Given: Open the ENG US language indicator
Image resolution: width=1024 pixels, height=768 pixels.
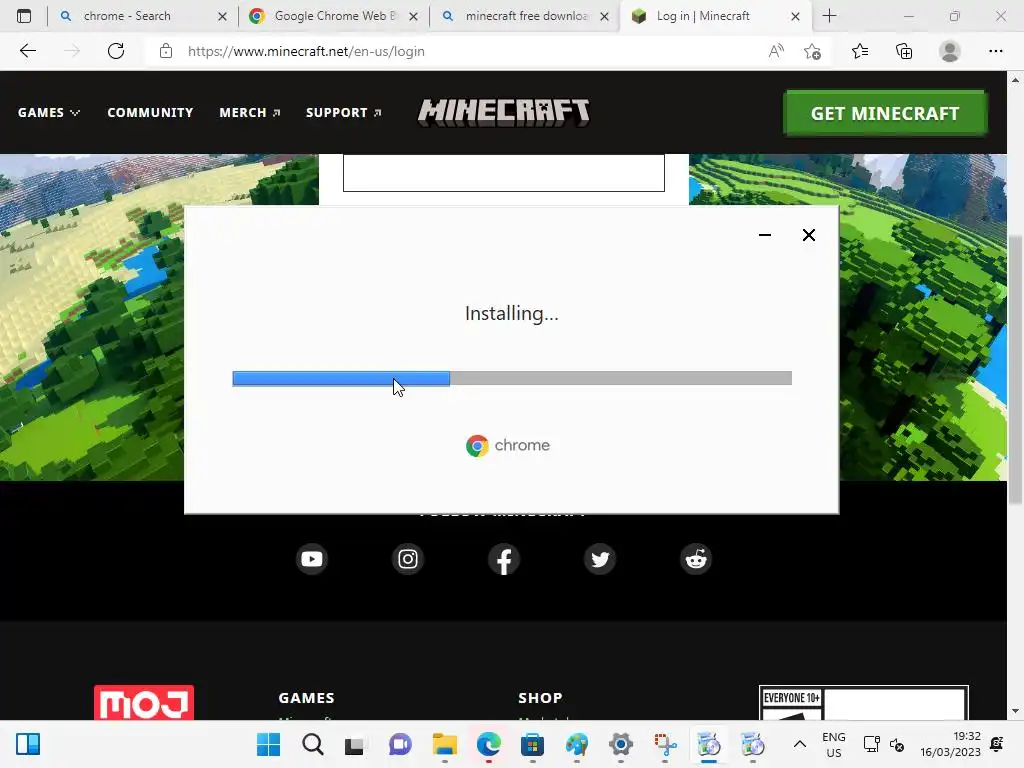Looking at the screenshot, I should tap(833, 744).
